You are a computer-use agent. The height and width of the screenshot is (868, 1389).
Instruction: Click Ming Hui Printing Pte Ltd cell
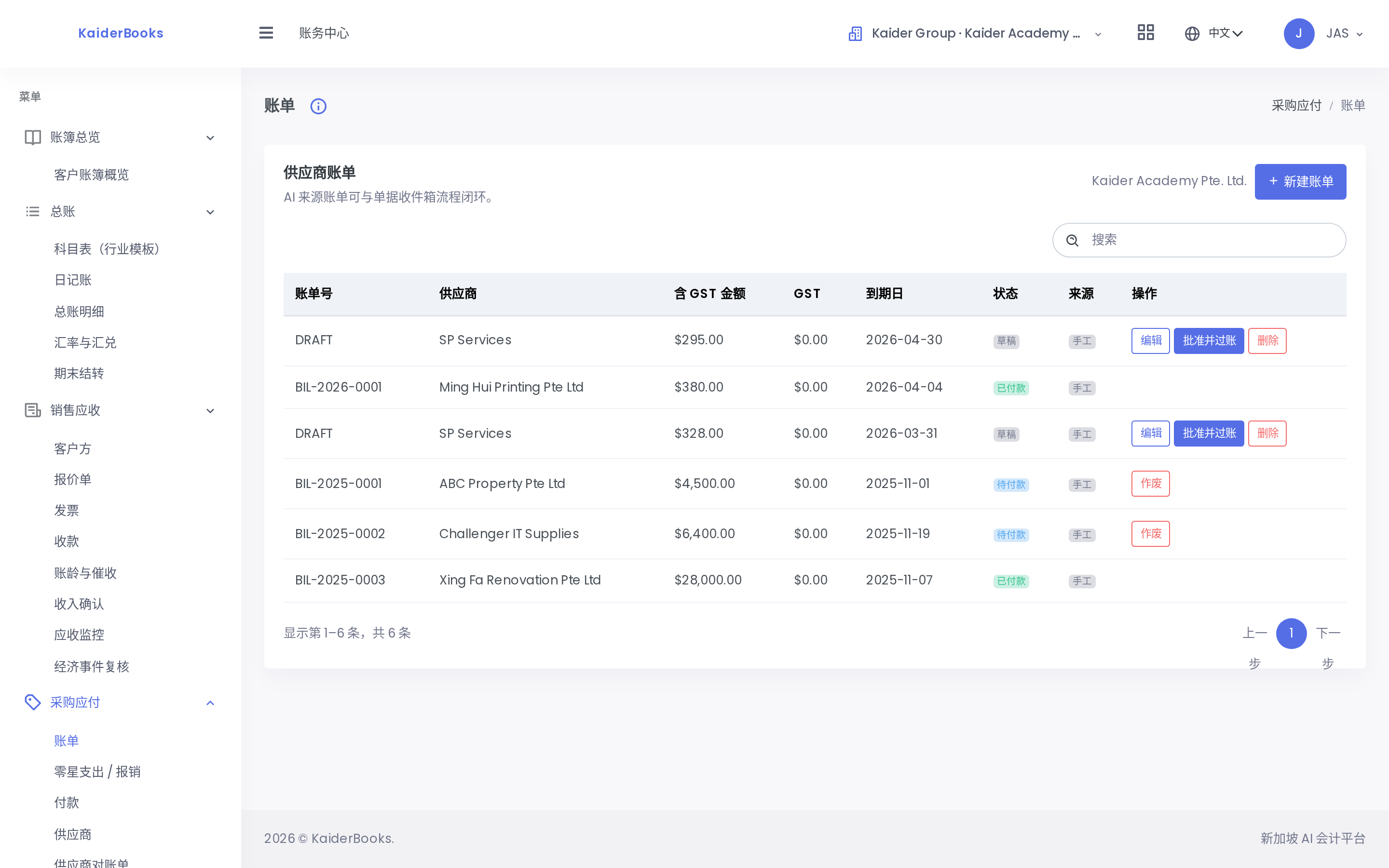pyautogui.click(x=511, y=388)
